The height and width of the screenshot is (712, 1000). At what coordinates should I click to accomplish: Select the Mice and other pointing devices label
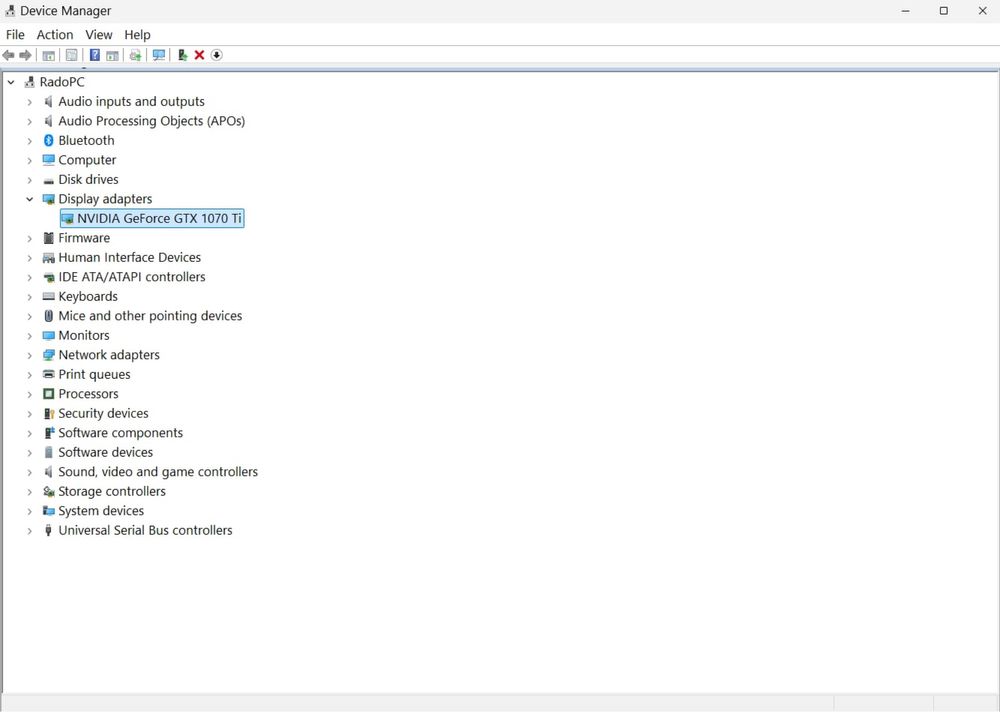click(x=151, y=315)
